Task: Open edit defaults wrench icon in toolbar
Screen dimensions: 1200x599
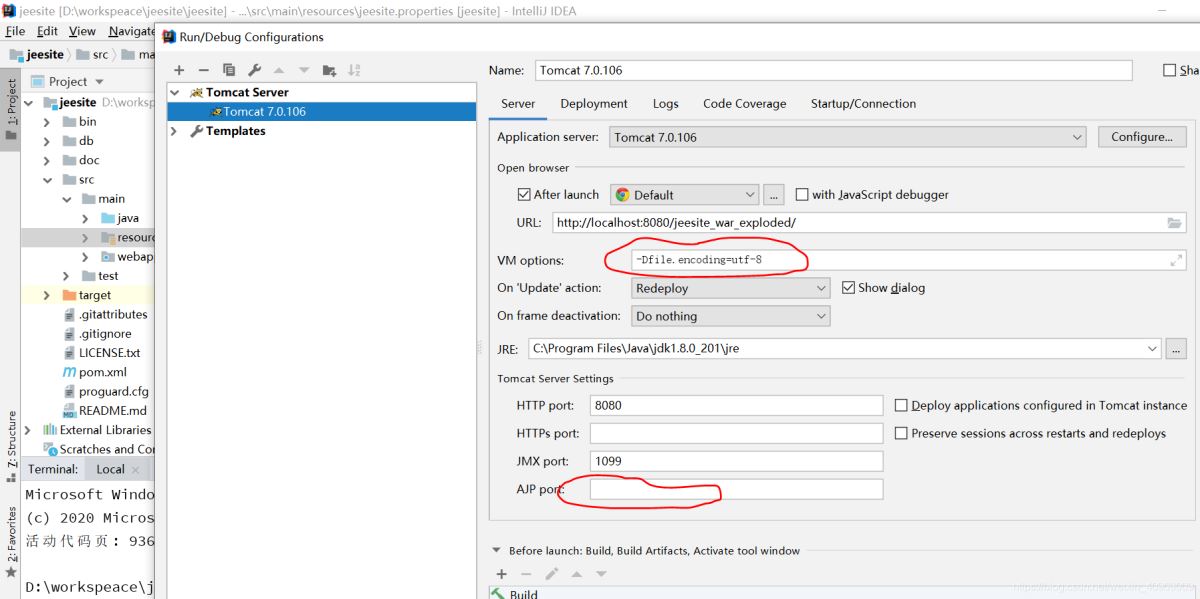Action: click(254, 70)
